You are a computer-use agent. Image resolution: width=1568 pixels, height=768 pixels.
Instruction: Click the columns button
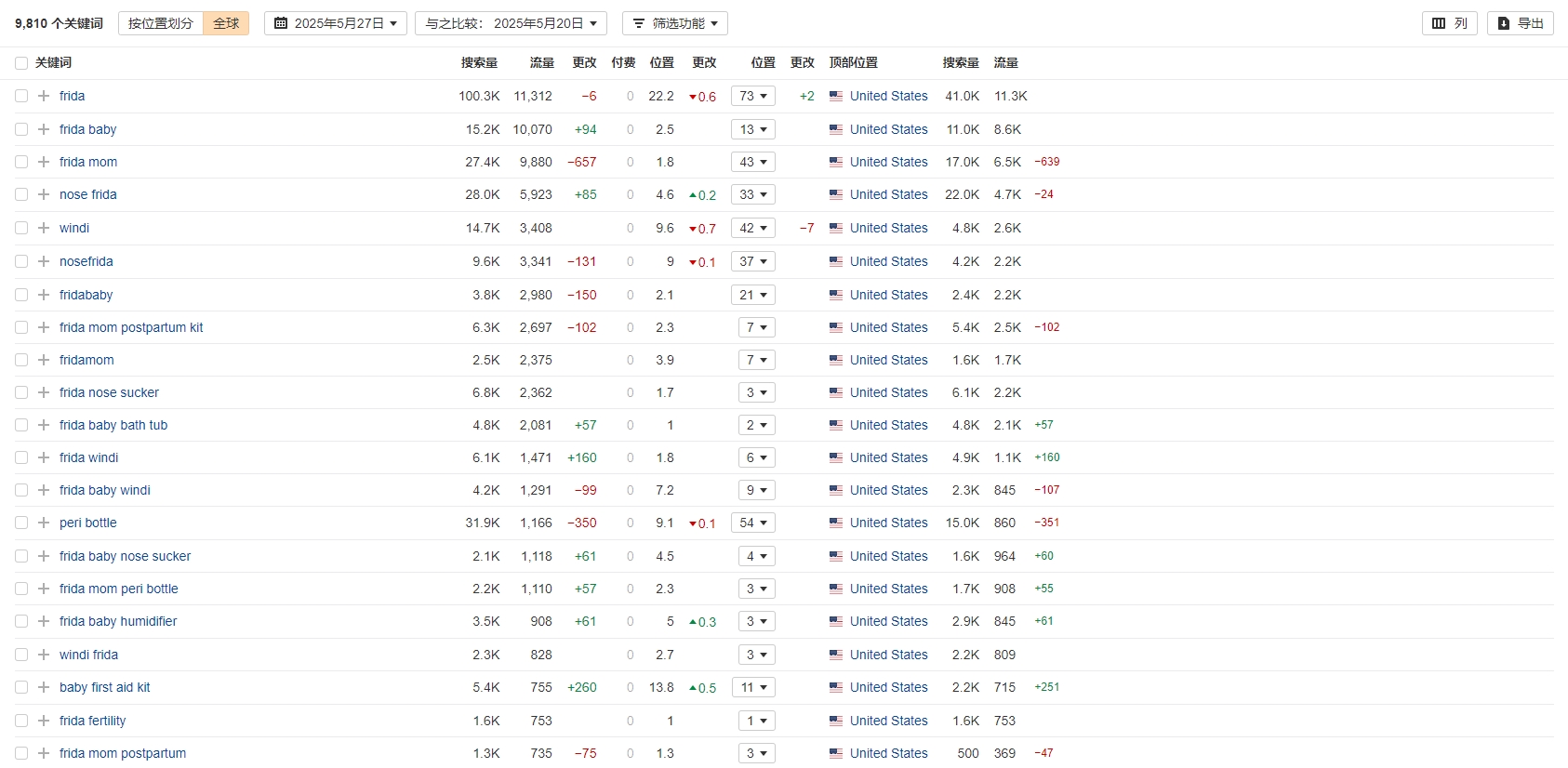[1450, 23]
